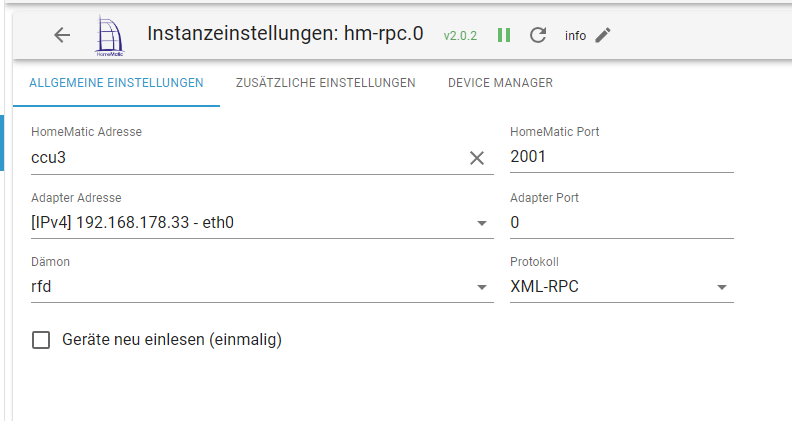
Task: Open the Protokoll dropdown showing XML-RPC
Action: coord(621,287)
